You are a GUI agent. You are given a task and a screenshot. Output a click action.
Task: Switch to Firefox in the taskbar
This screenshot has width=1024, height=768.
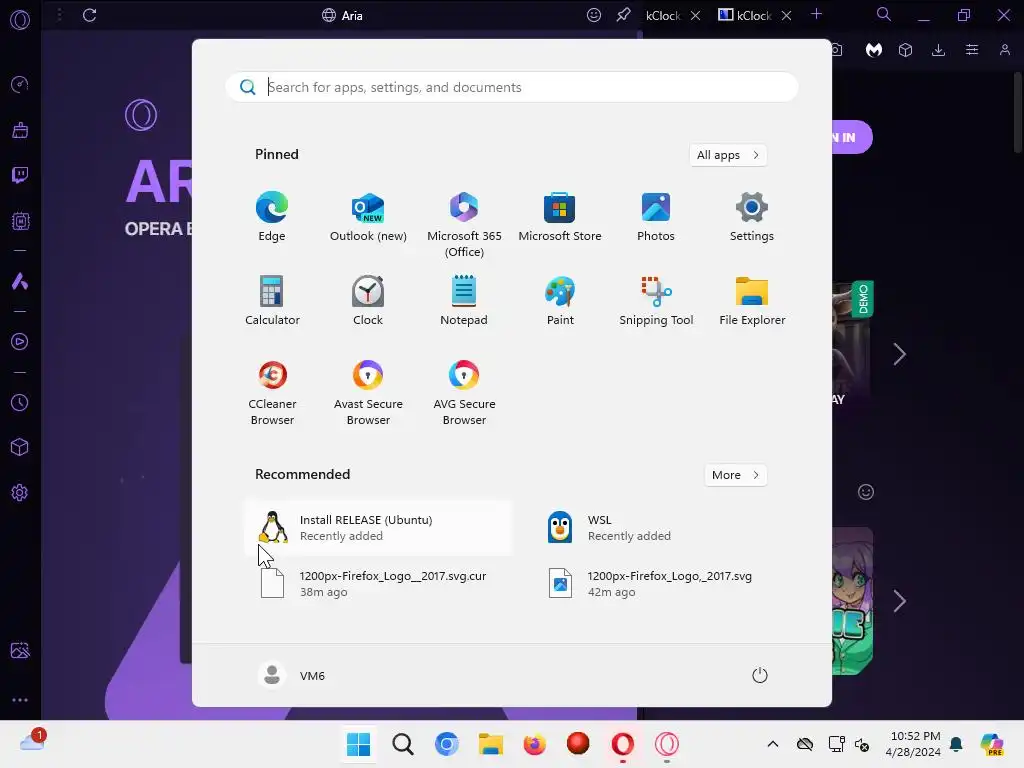click(534, 744)
